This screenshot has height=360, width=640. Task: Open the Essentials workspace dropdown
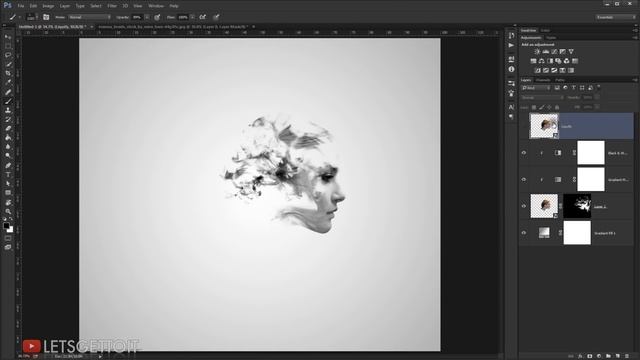(x=616, y=17)
